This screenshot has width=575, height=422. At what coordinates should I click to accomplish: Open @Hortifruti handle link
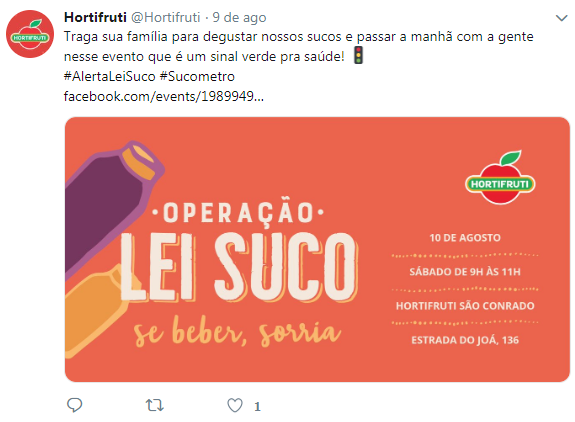pyautogui.click(x=166, y=17)
